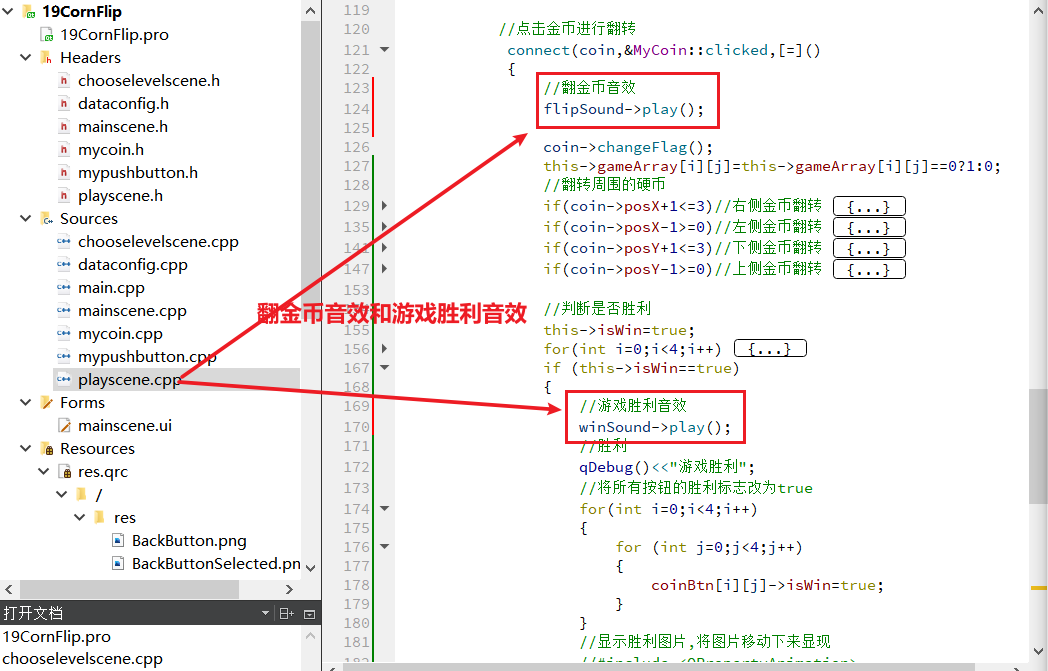Click the BackButtonSelected.png image icon
The image size is (1048, 671).
118,563
